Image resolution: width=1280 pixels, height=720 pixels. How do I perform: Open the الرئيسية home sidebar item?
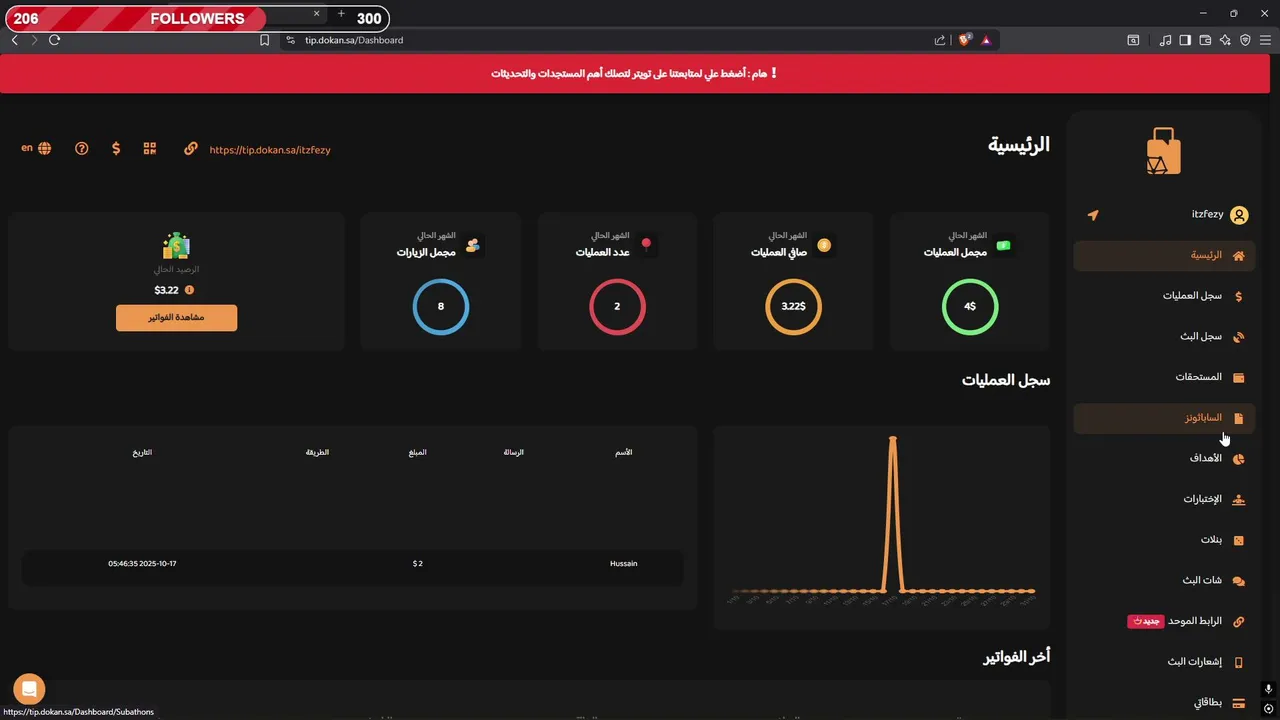[1163, 255]
